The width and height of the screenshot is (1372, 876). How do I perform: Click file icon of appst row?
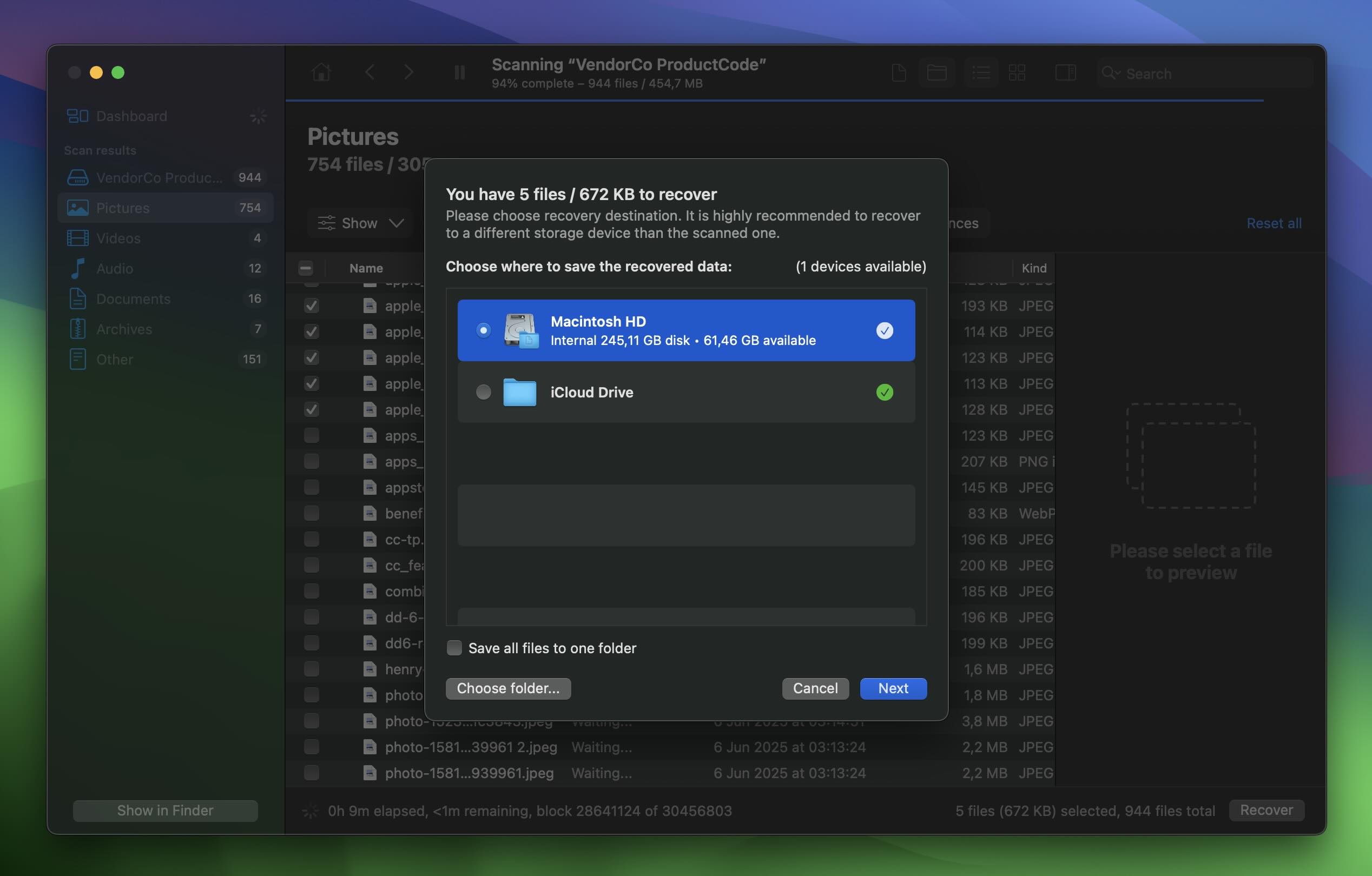(370, 488)
